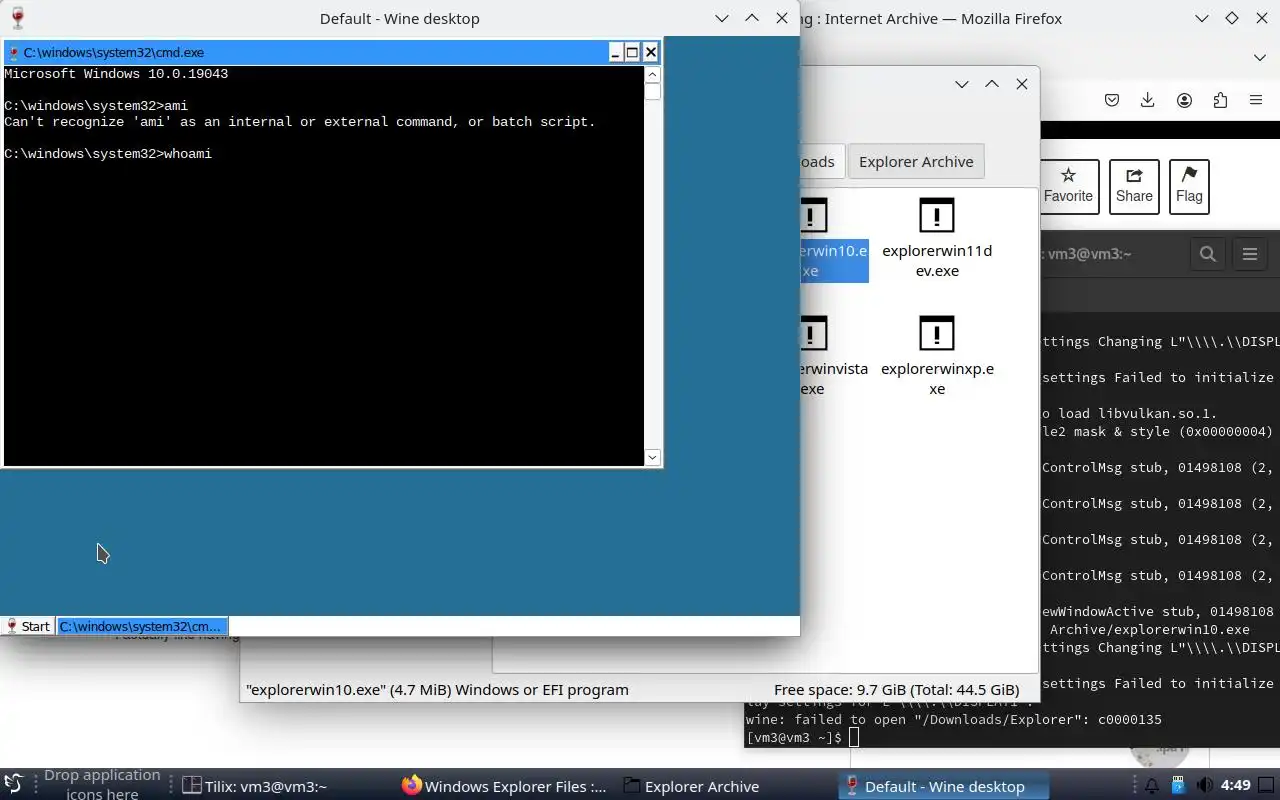Click the removable drive tray icon
Viewport: 1280px width, 800px height.
(1178, 786)
